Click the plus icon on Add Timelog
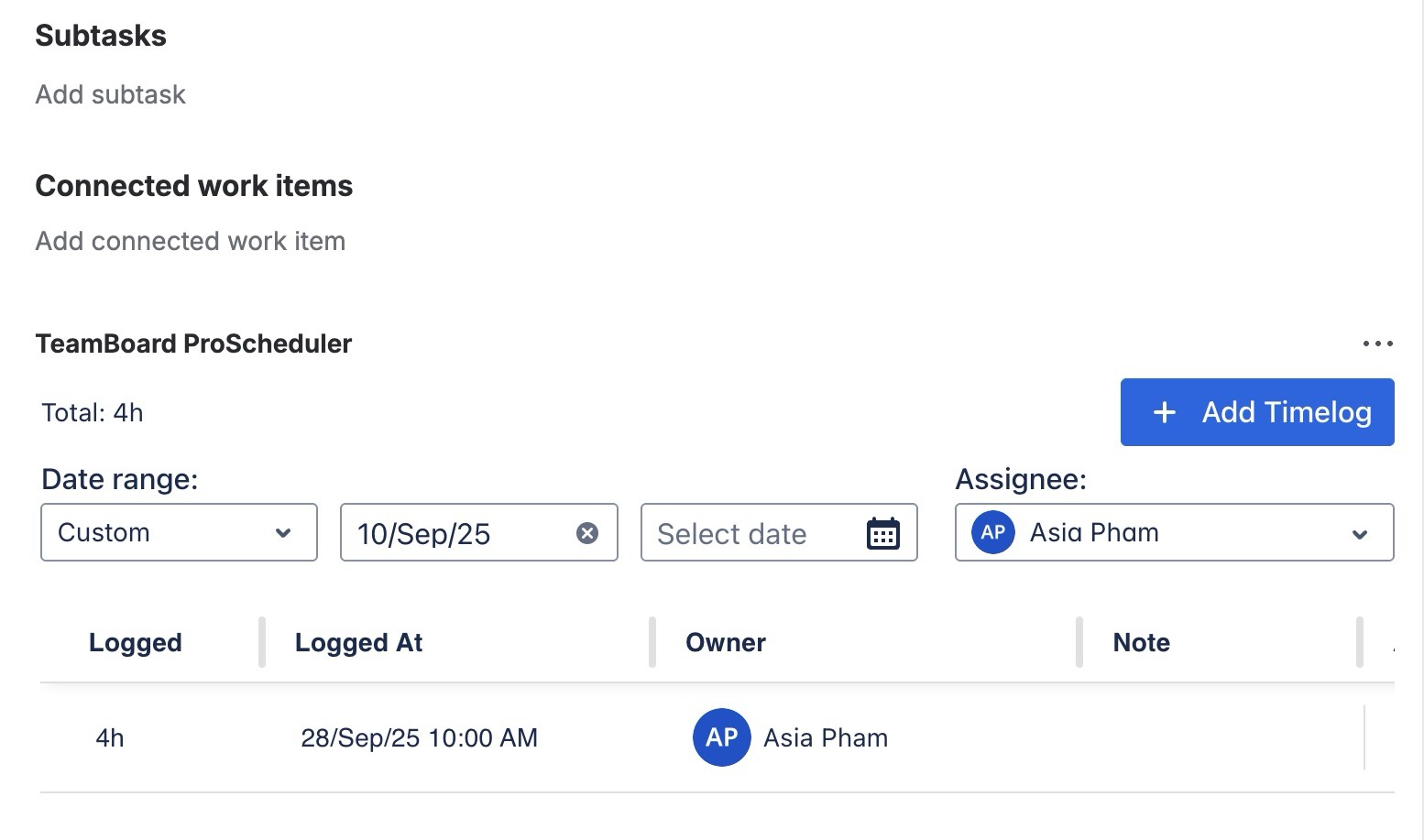Viewport: 1424px width, 840px height. click(x=1165, y=412)
